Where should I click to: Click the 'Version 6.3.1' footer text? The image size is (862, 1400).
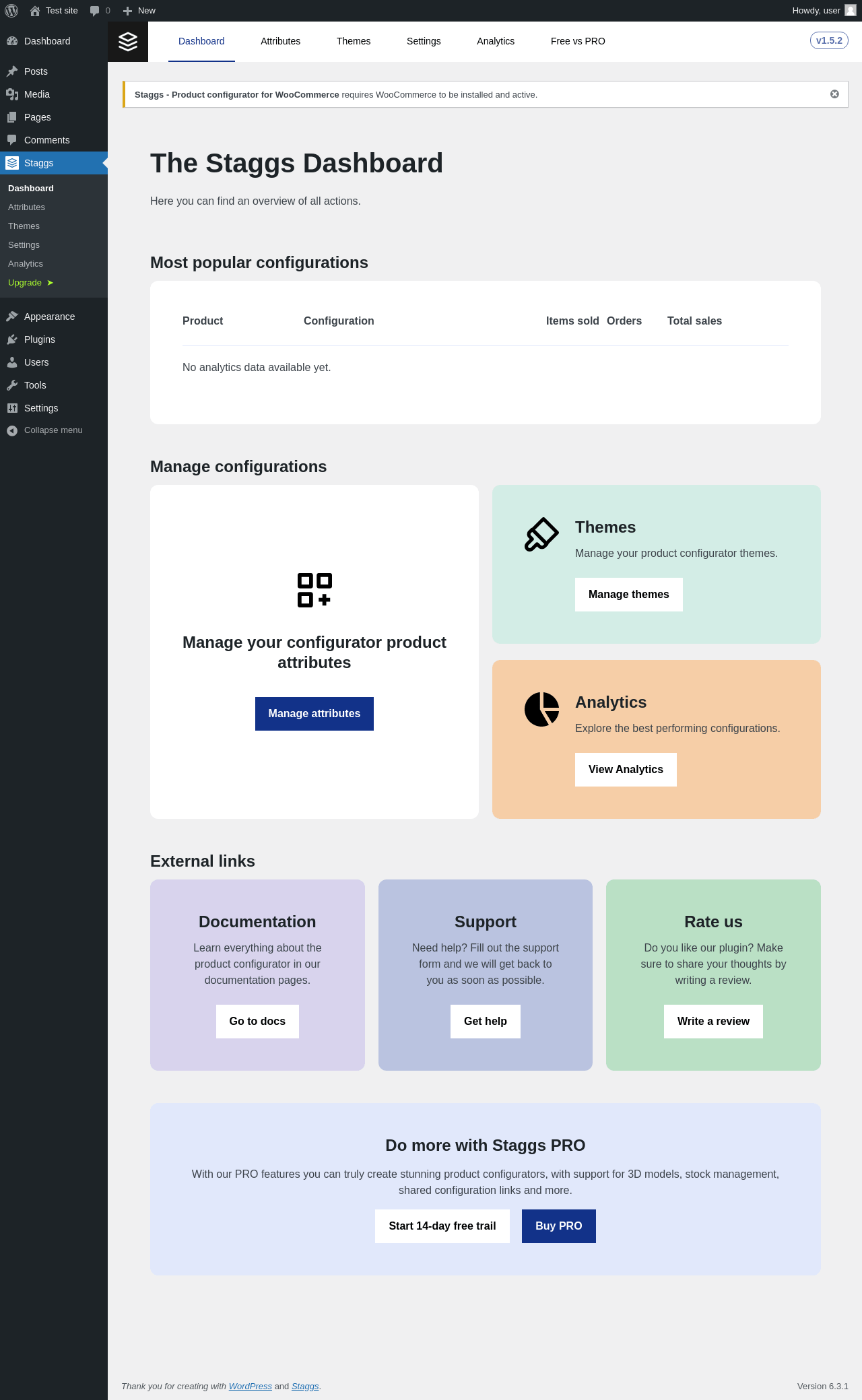[x=823, y=1387]
